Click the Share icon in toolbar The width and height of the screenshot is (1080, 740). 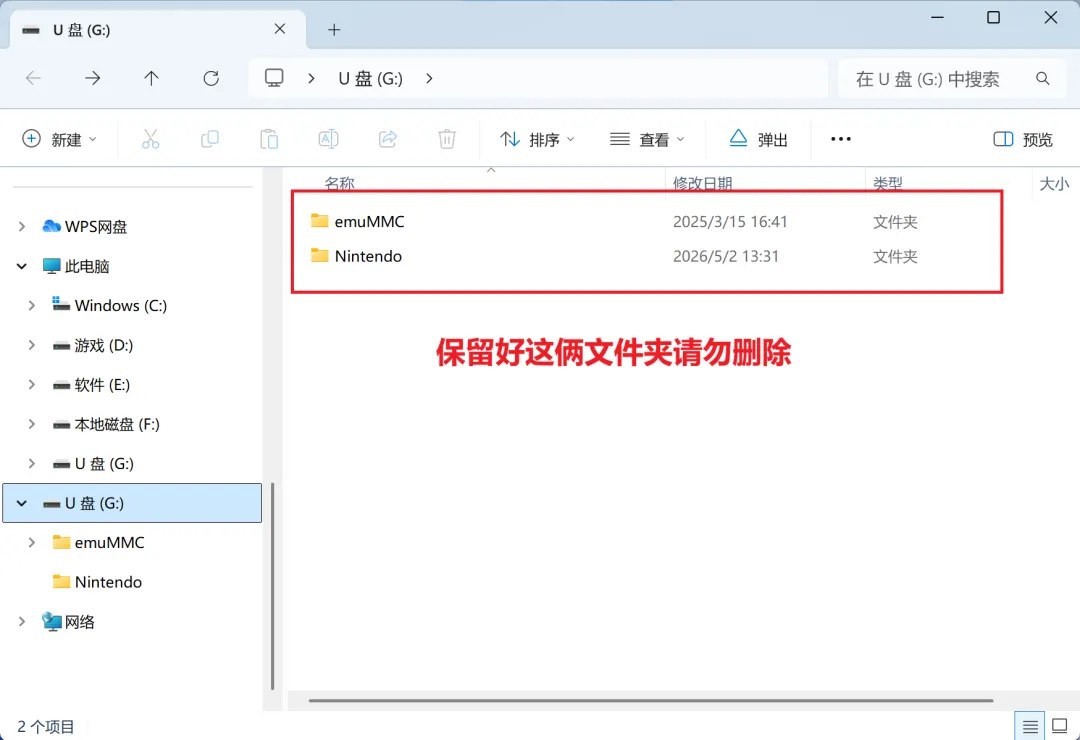[x=388, y=139]
